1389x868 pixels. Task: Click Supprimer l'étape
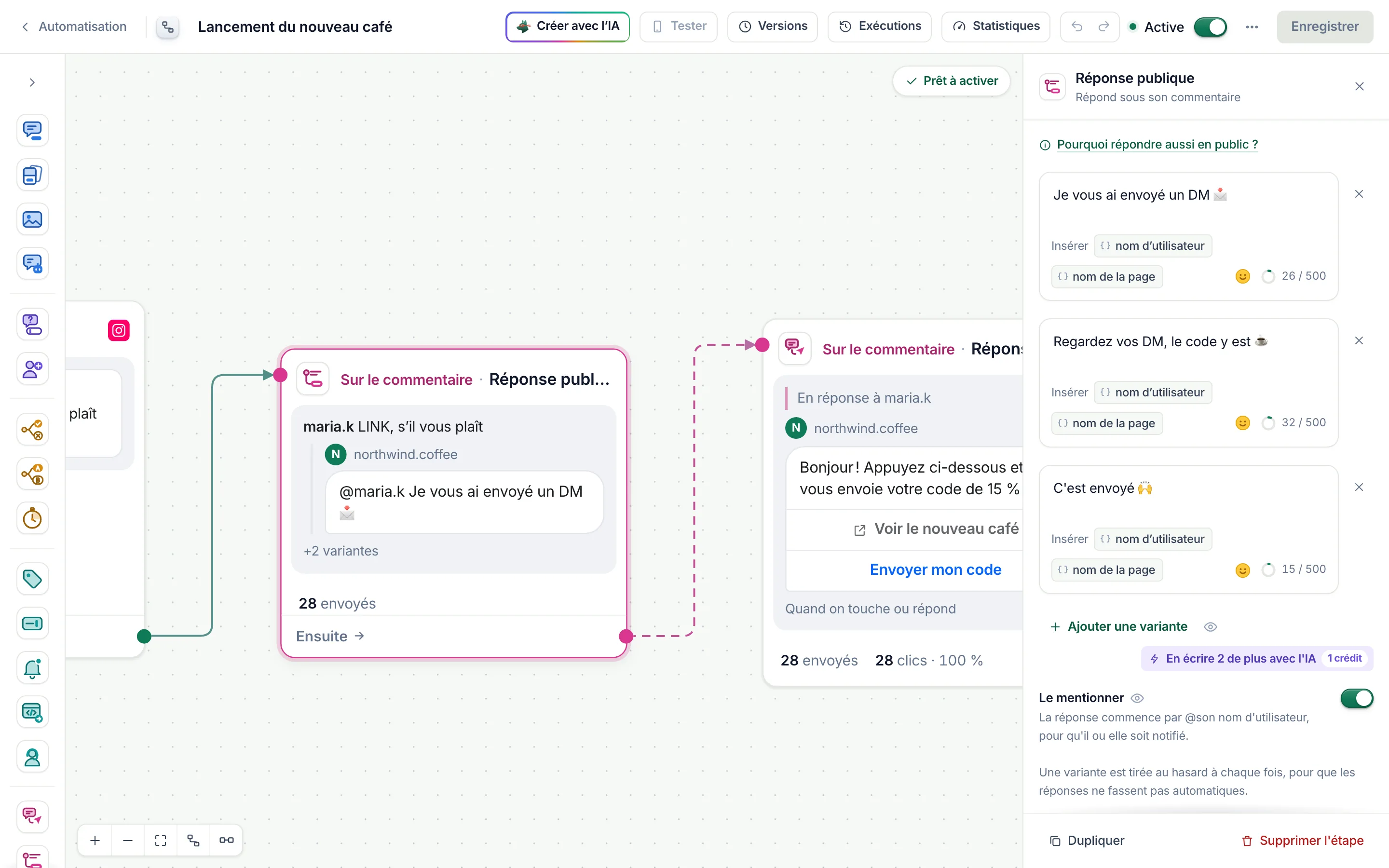pyautogui.click(x=1303, y=841)
